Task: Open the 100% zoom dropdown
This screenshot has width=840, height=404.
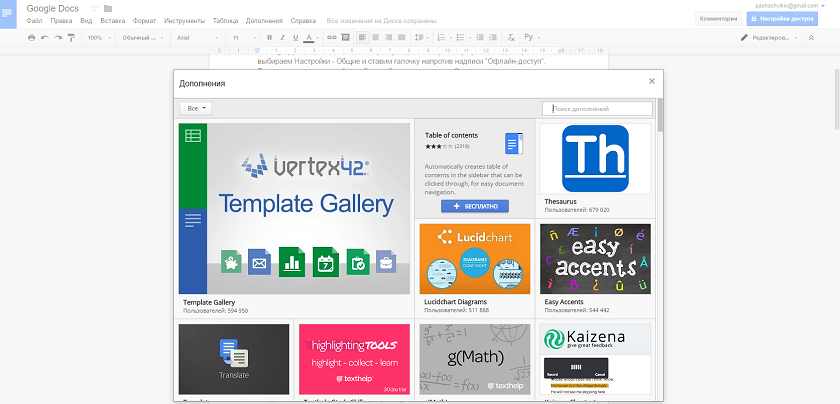Action: (98, 38)
